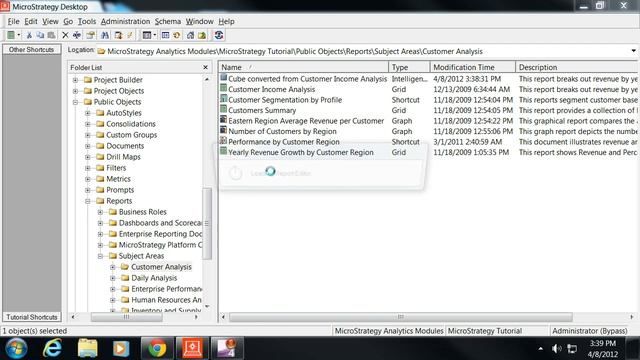The width and height of the screenshot is (640, 360).
Task: Click the Search binoculars toolbar icon
Action: click(105, 35)
